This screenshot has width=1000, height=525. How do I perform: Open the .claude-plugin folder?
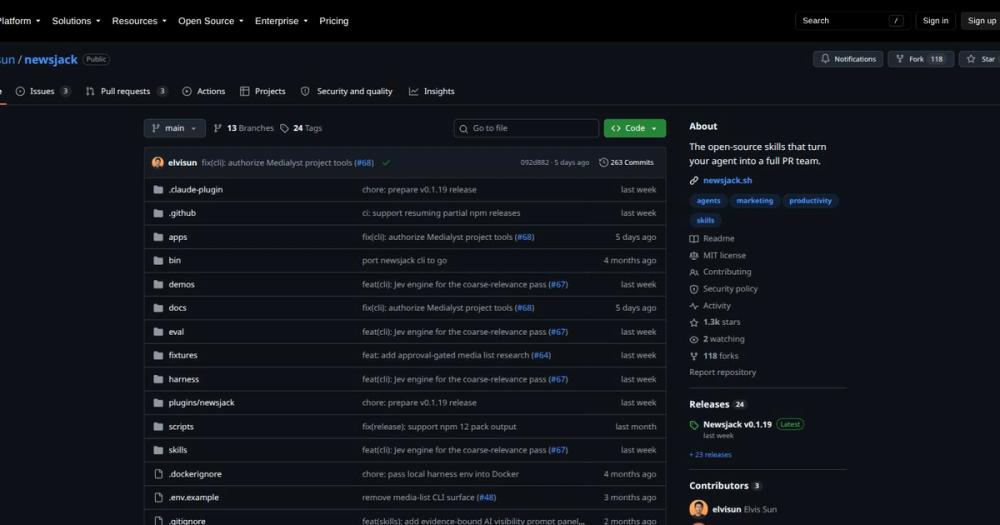(x=195, y=189)
